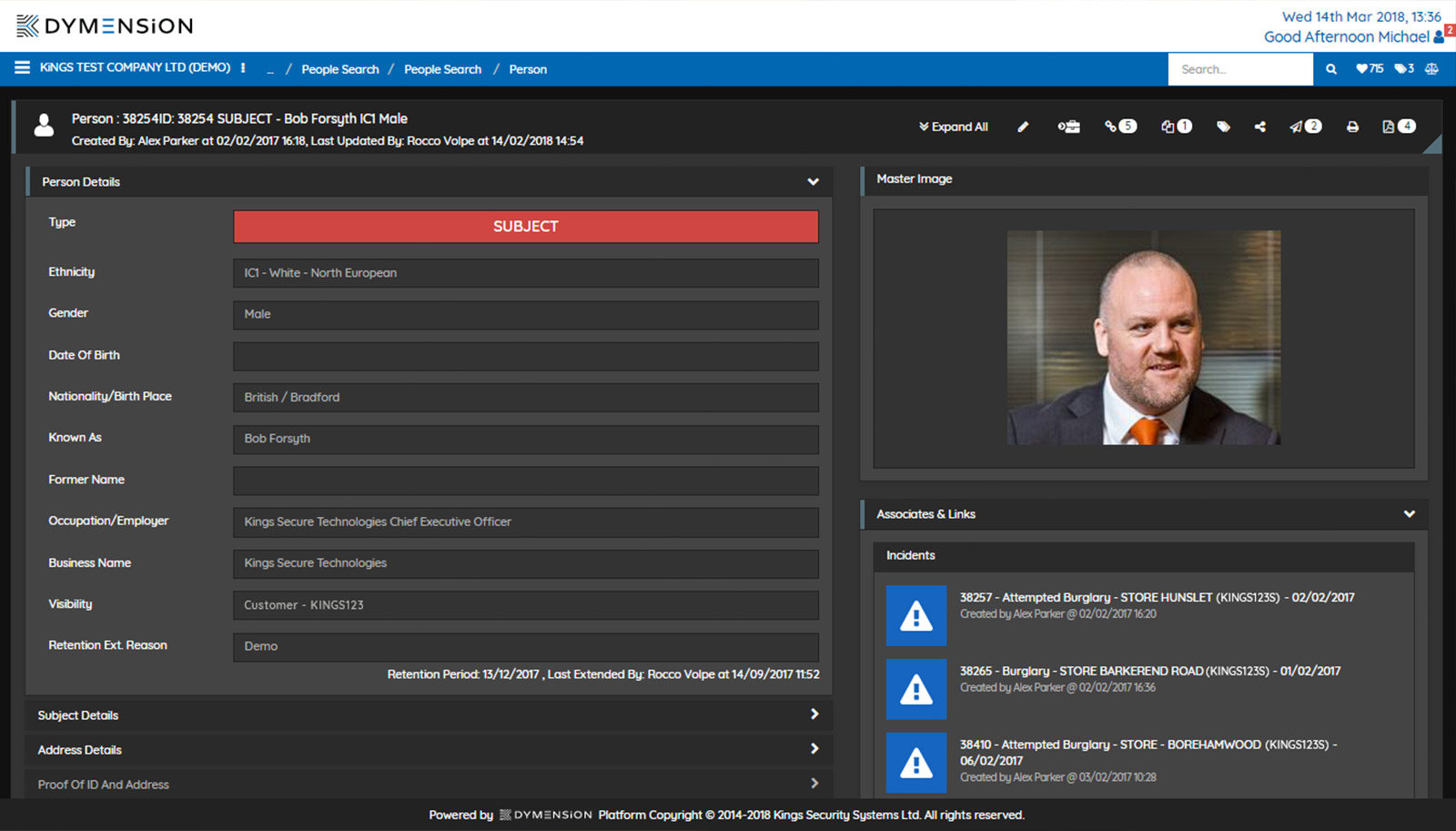This screenshot has height=831, width=1456.
Task: Click the share icon
Action: click(x=1259, y=127)
